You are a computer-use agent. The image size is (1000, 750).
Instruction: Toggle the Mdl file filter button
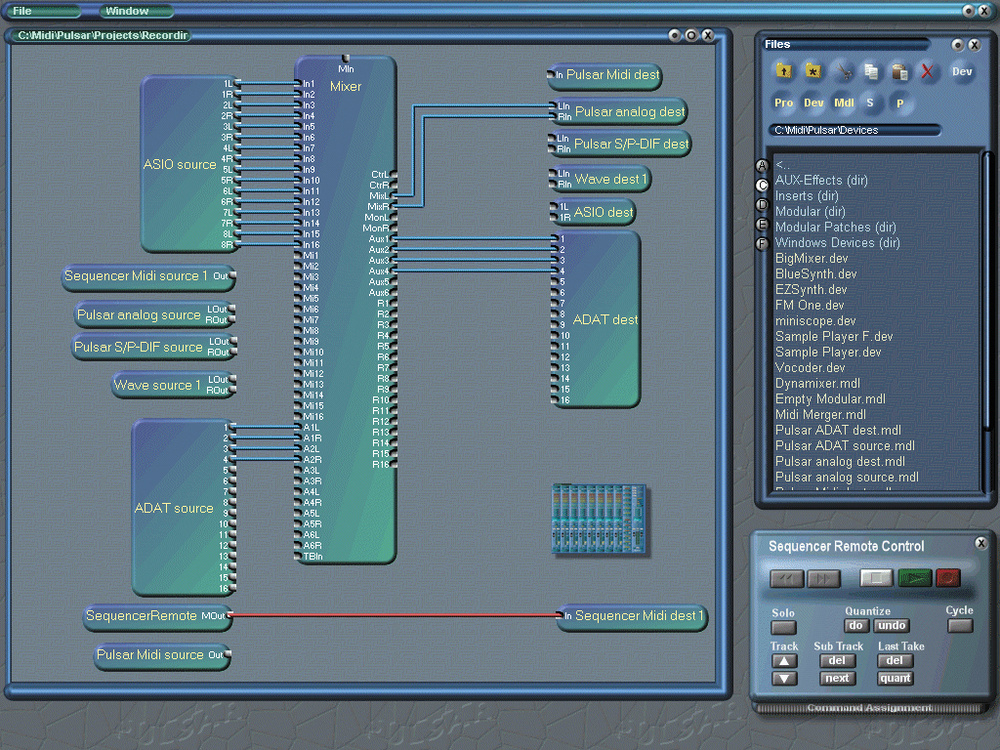pos(843,103)
